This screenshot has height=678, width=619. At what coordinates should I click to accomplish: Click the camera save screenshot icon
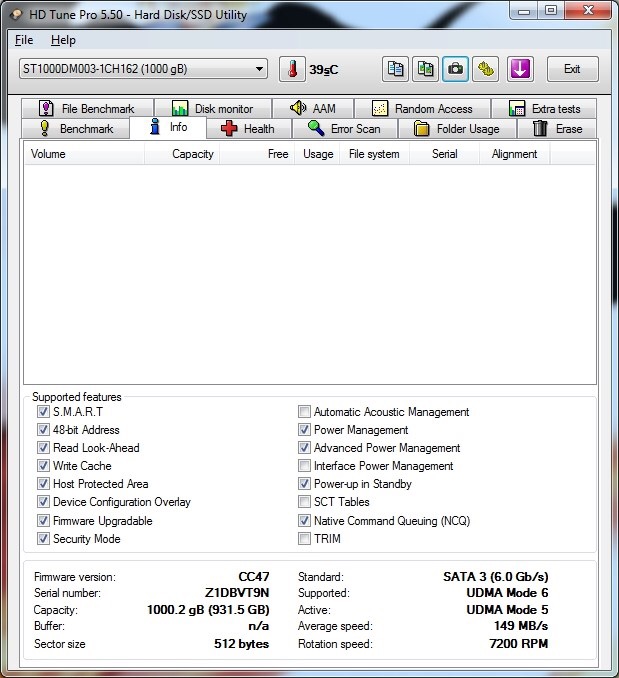point(455,69)
